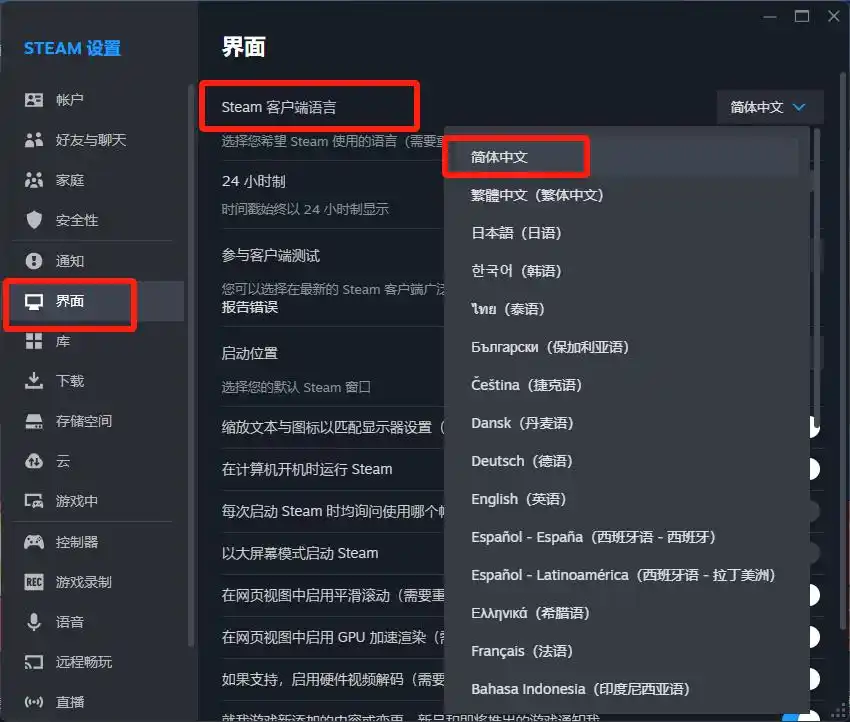Open the 存储空间 storage drive icon
This screenshot has height=722, width=850.
point(34,421)
